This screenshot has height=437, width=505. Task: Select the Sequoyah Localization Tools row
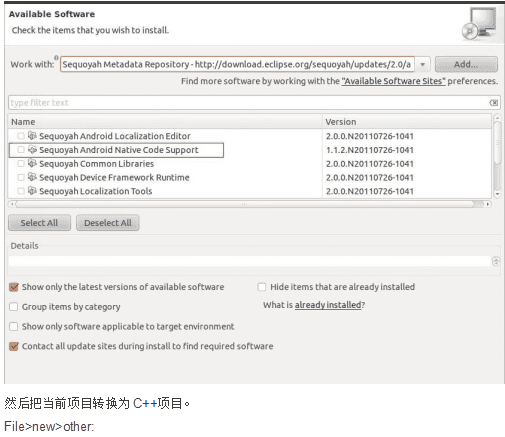pos(250,191)
